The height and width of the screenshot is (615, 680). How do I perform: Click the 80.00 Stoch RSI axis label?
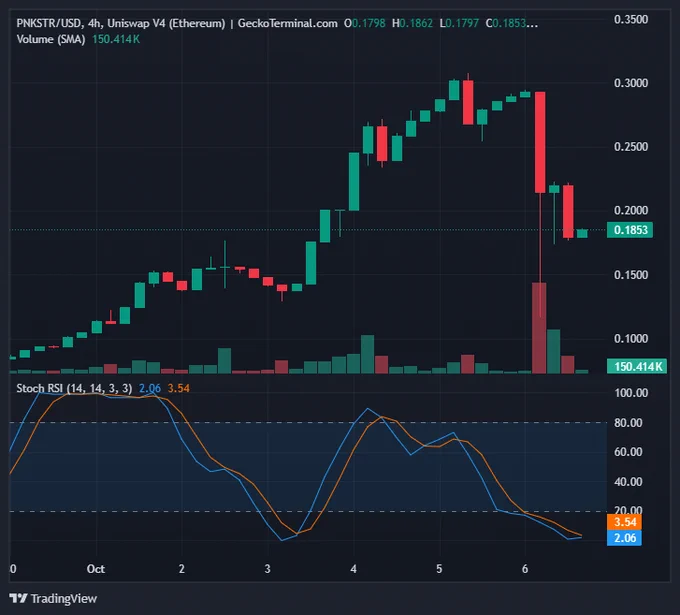click(628, 423)
